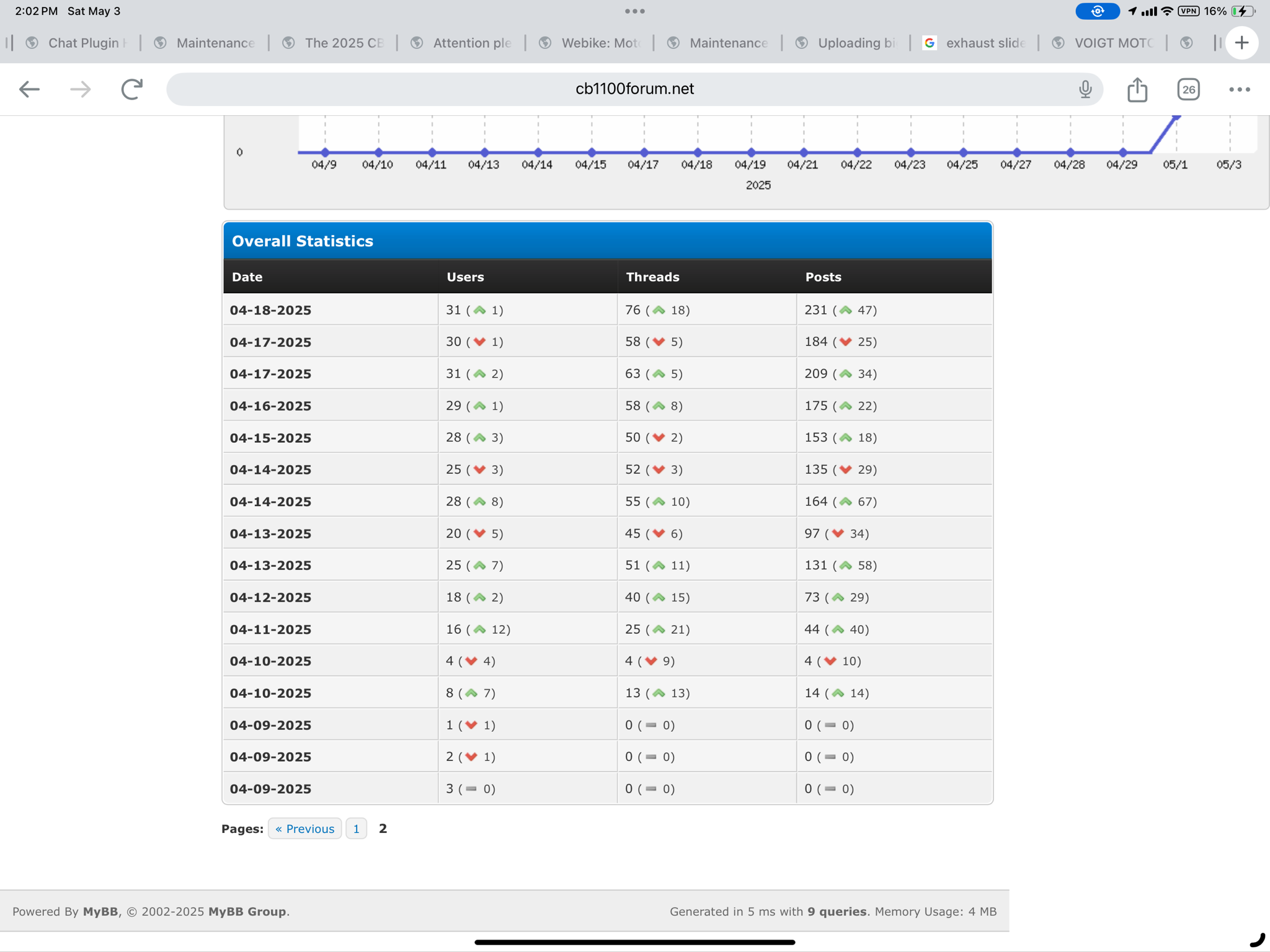Tap the microphone icon in the address bar
Image resolution: width=1270 pixels, height=952 pixels.
(x=1085, y=89)
